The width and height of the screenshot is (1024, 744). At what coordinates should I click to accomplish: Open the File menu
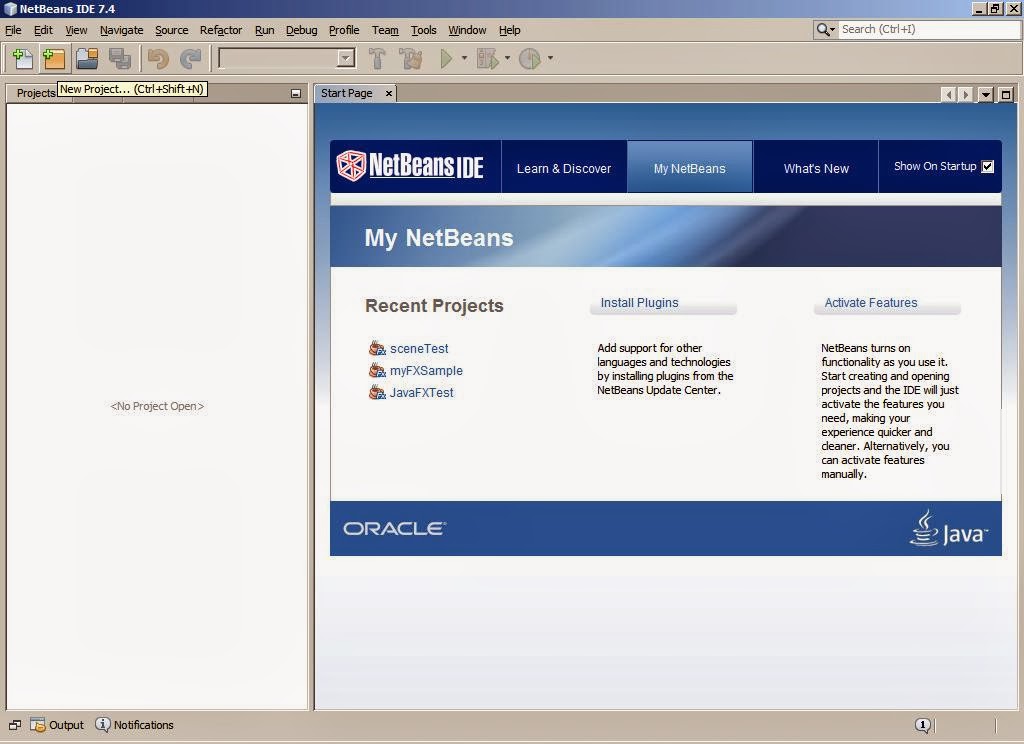pos(13,30)
